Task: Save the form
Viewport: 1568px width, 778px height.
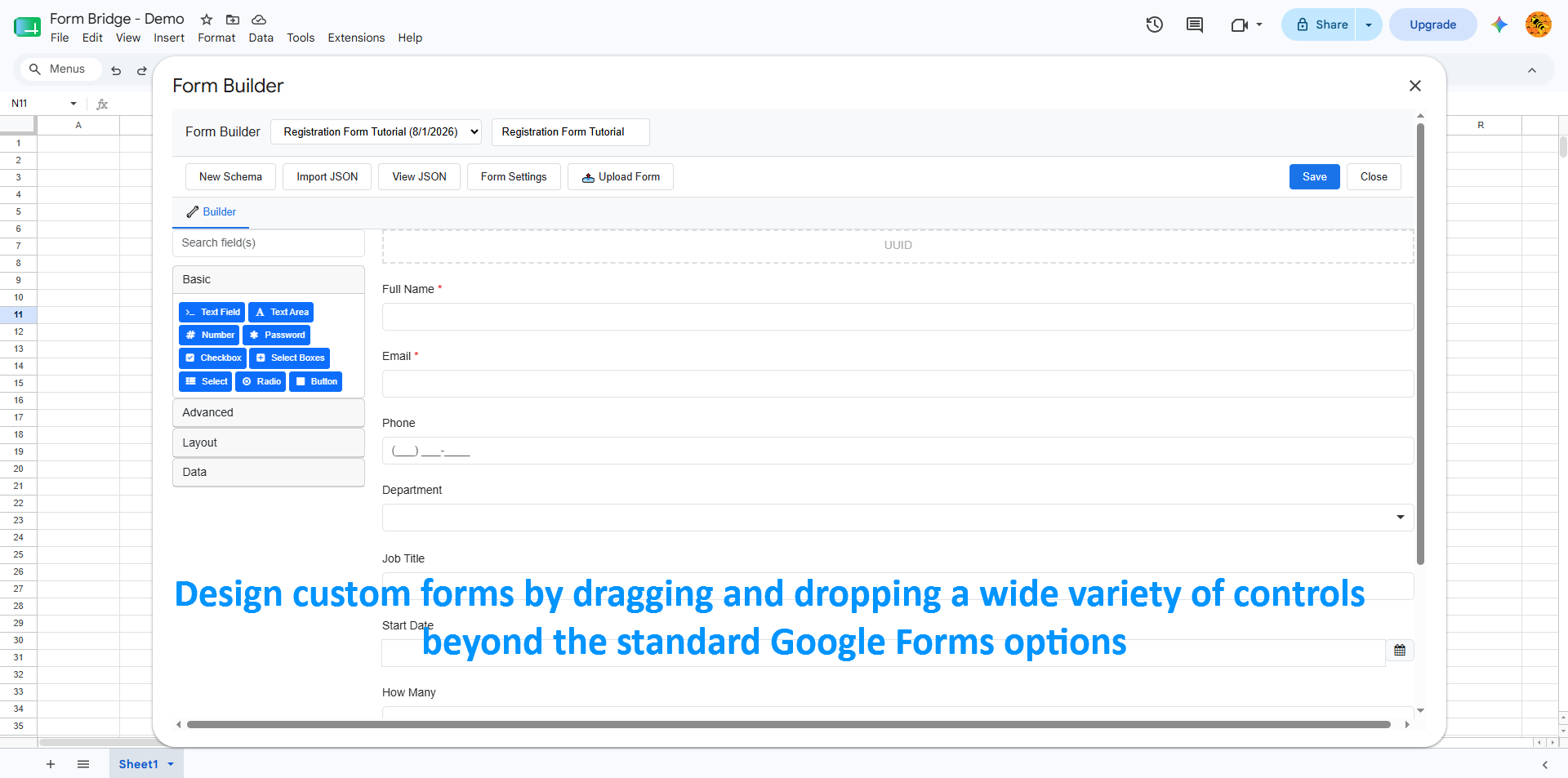Action: click(1314, 177)
